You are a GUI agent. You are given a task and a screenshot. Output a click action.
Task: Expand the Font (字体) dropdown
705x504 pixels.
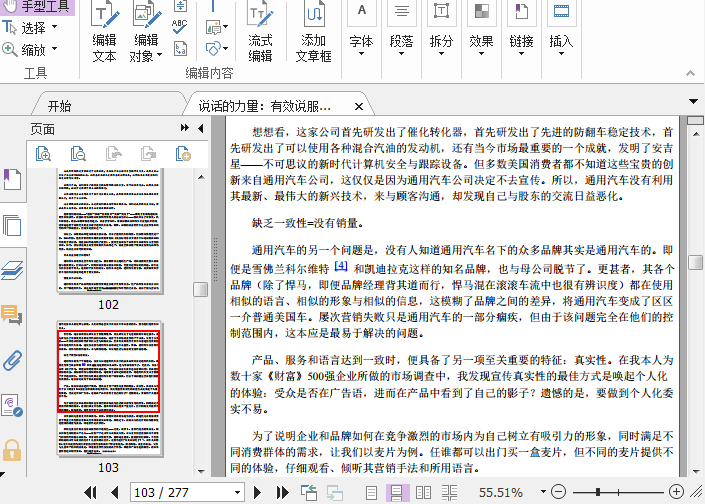tap(361, 54)
